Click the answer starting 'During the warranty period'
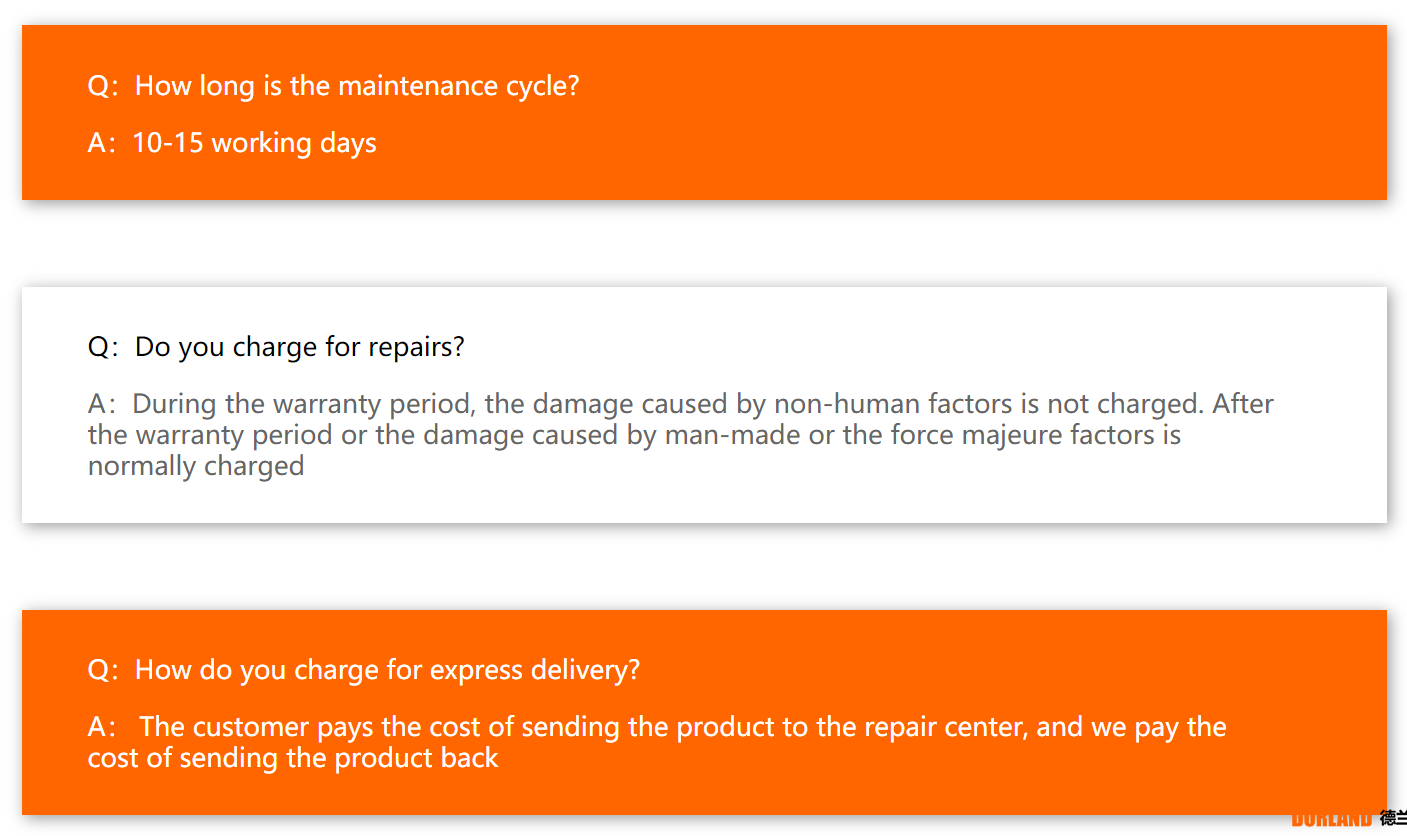This screenshot has width=1407, height=836. (681, 435)
